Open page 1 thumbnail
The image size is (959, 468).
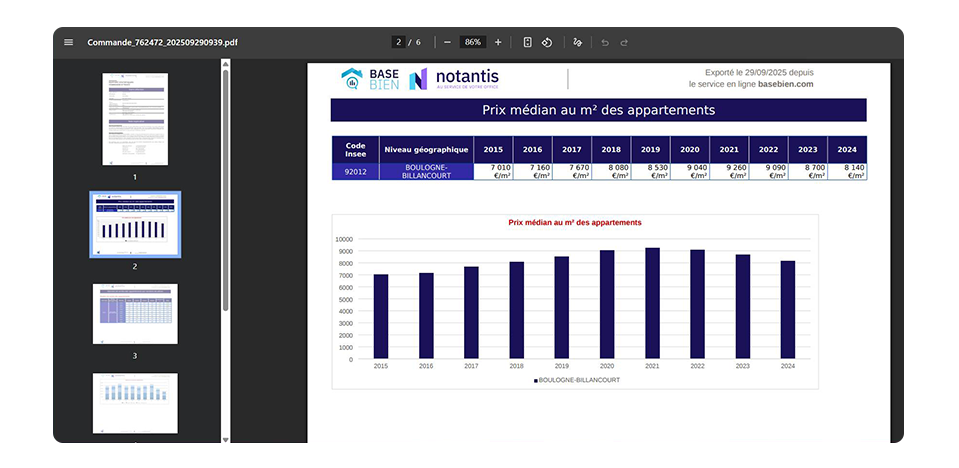[x=135, y=119]
